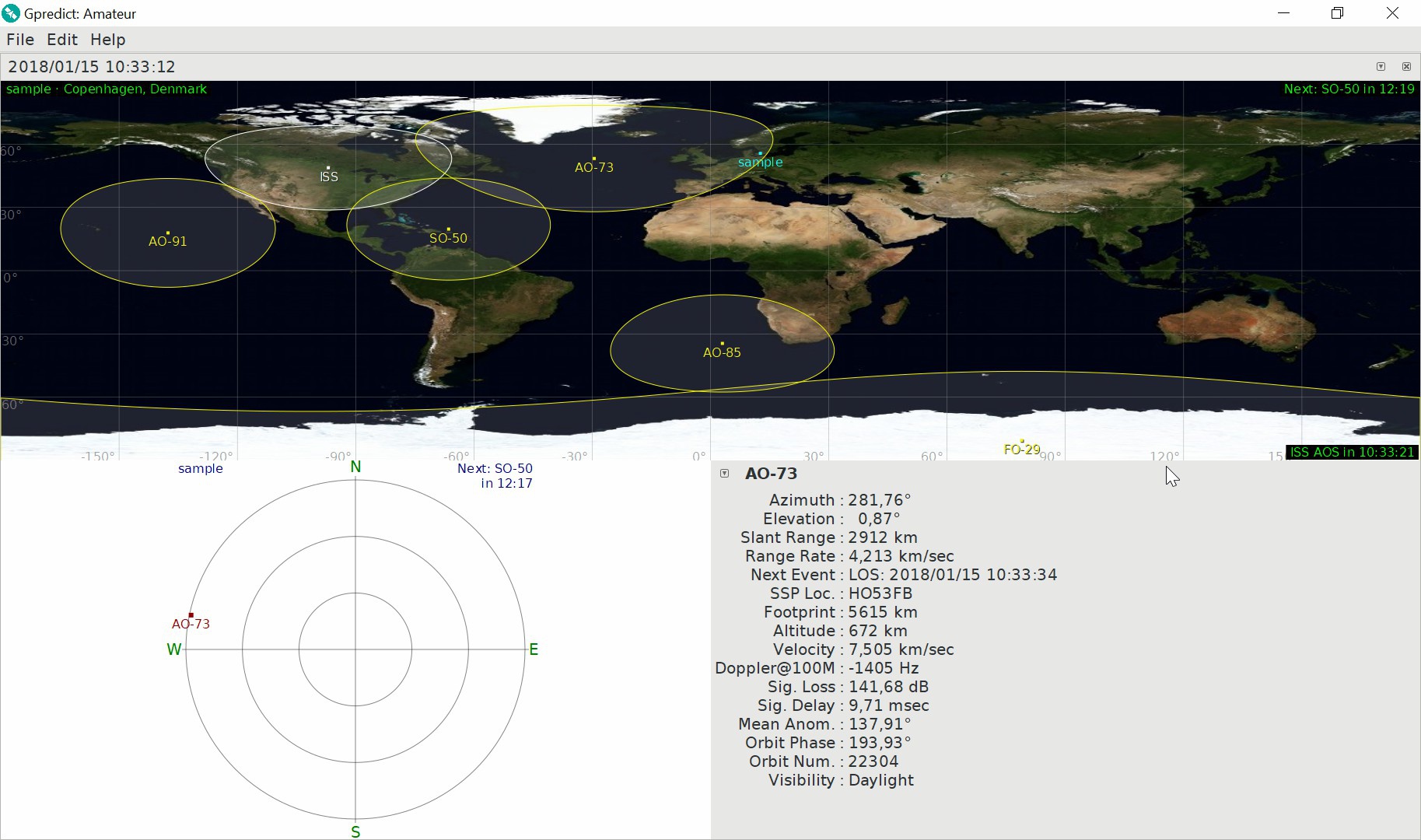Click the Orbit Phase value 193,93°
The height and width of the screenshot is (840, 1421).
point(880,743)
